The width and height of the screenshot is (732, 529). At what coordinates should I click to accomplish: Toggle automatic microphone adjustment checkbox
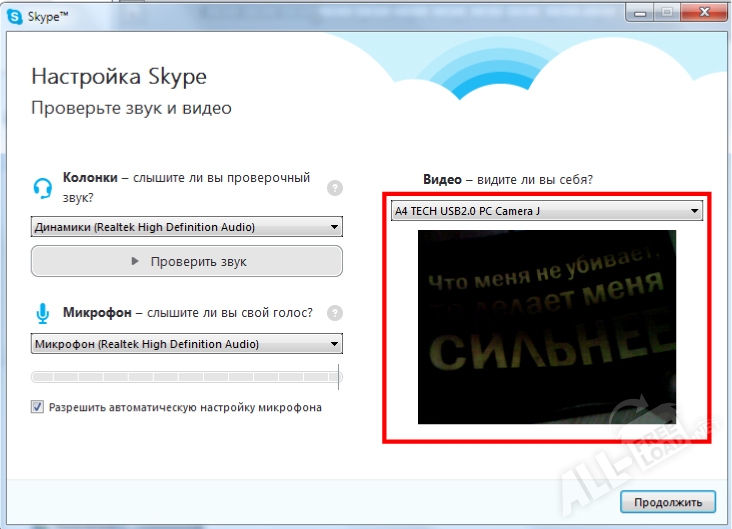(38, 407)
